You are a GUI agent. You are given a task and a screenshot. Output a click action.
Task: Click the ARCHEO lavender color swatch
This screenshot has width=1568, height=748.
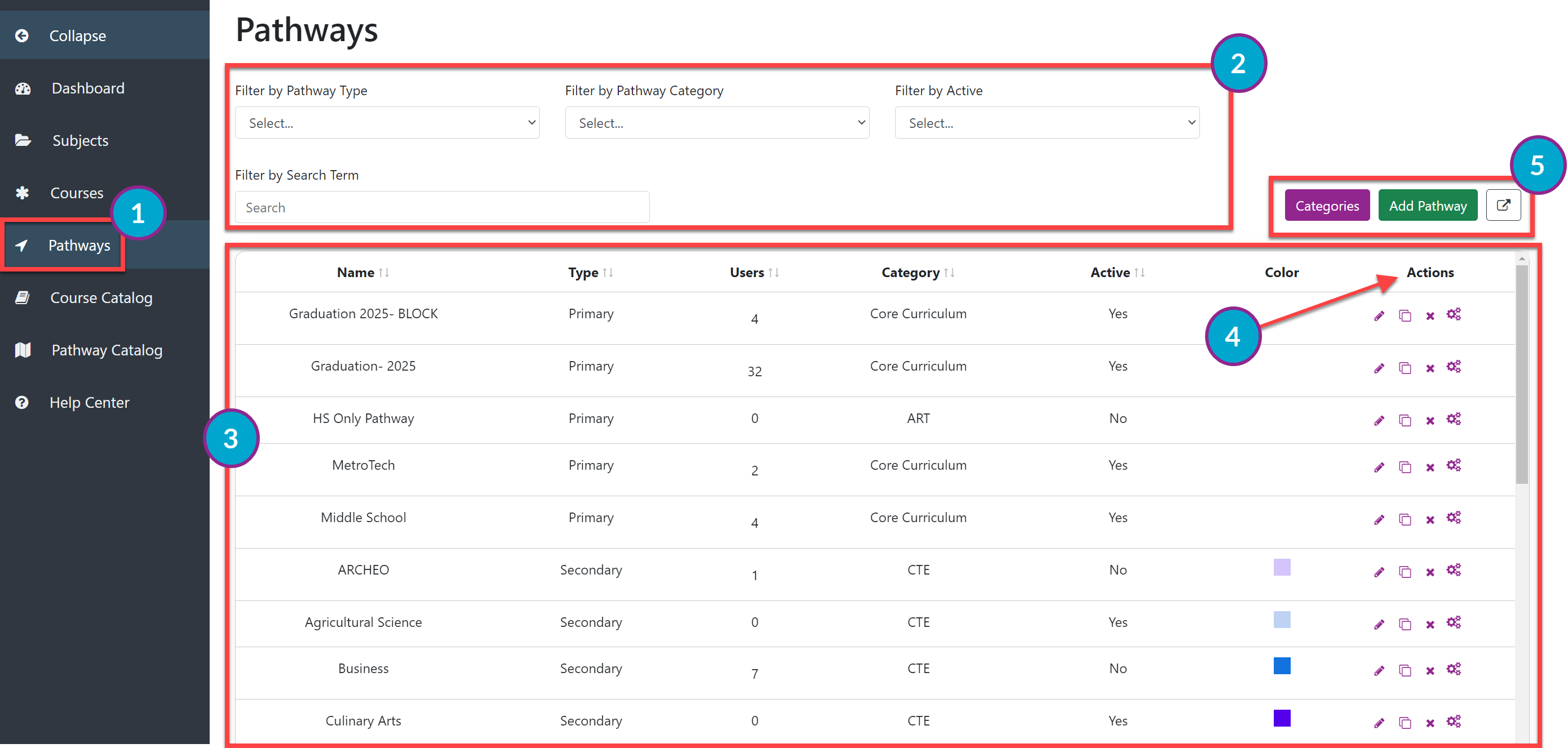point(1282,567)
